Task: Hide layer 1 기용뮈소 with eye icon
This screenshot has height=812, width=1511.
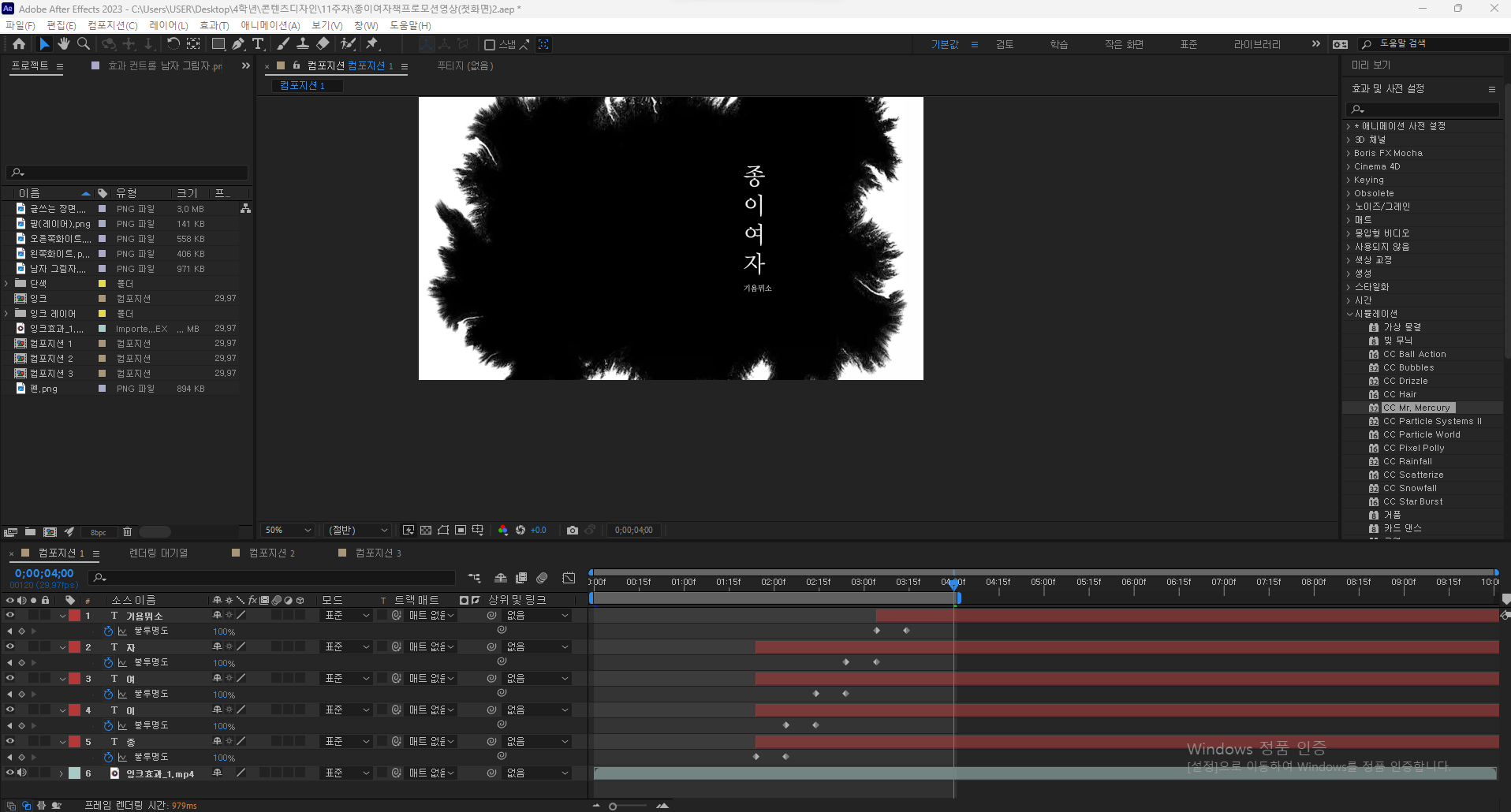Action: pyautogui.click(x=10, y=615)
